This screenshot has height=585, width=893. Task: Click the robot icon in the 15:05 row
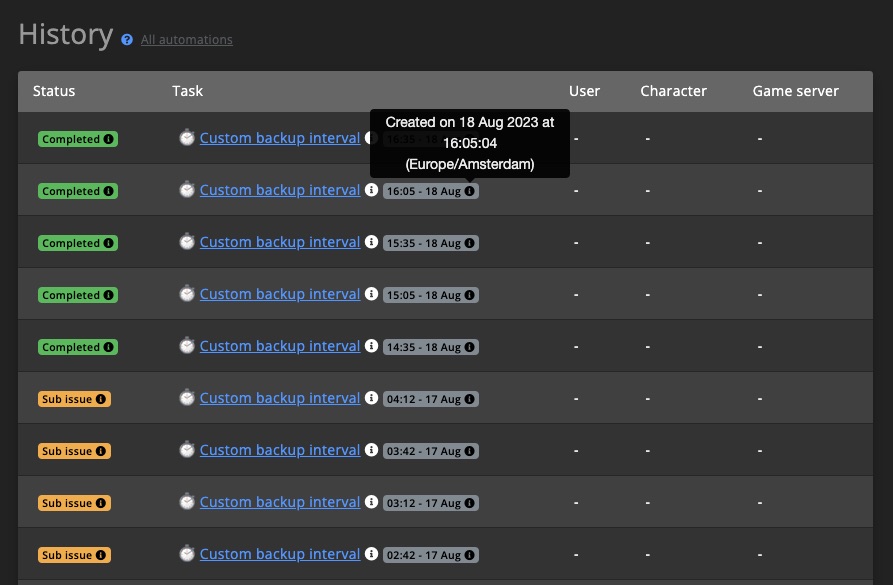click(x=187, y=294)
